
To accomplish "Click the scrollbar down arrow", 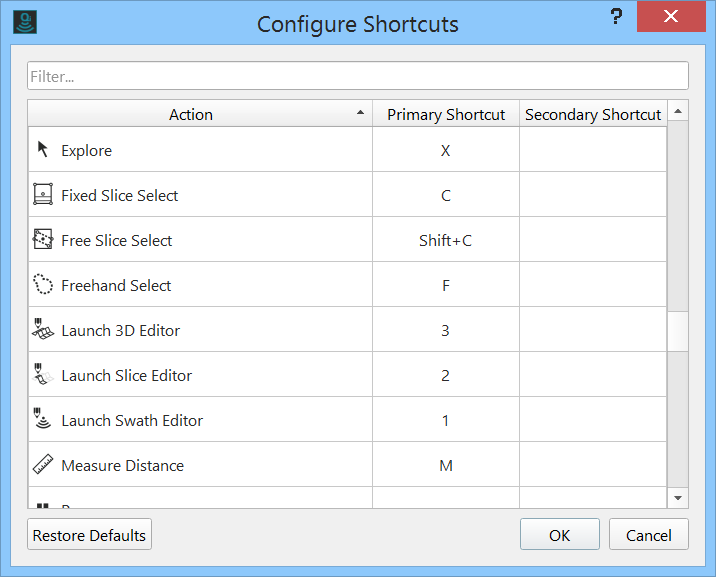I will click(678, 497).
